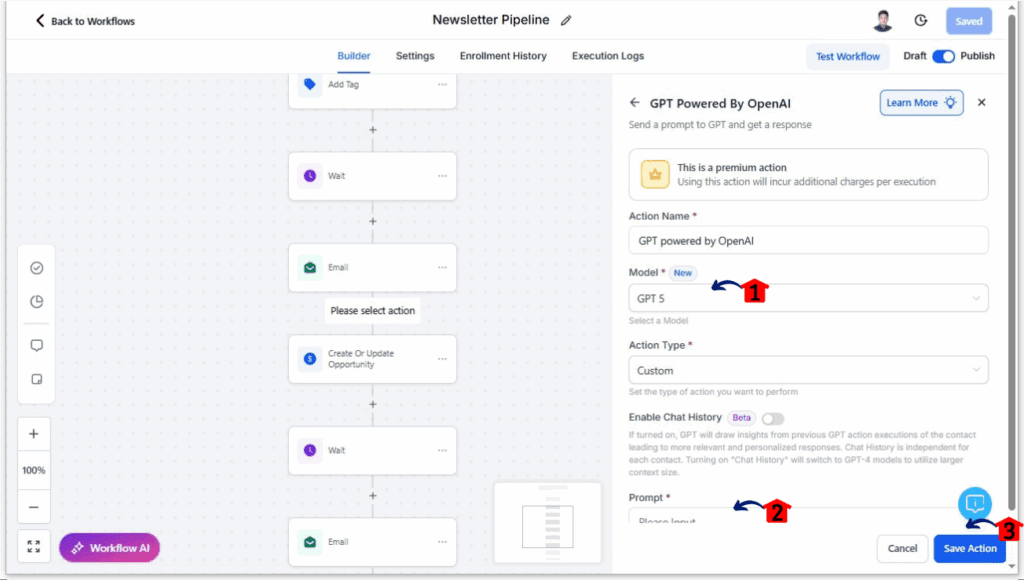
Task: Click the 100% zoom level indicator
Action: [x=34, y=470]
